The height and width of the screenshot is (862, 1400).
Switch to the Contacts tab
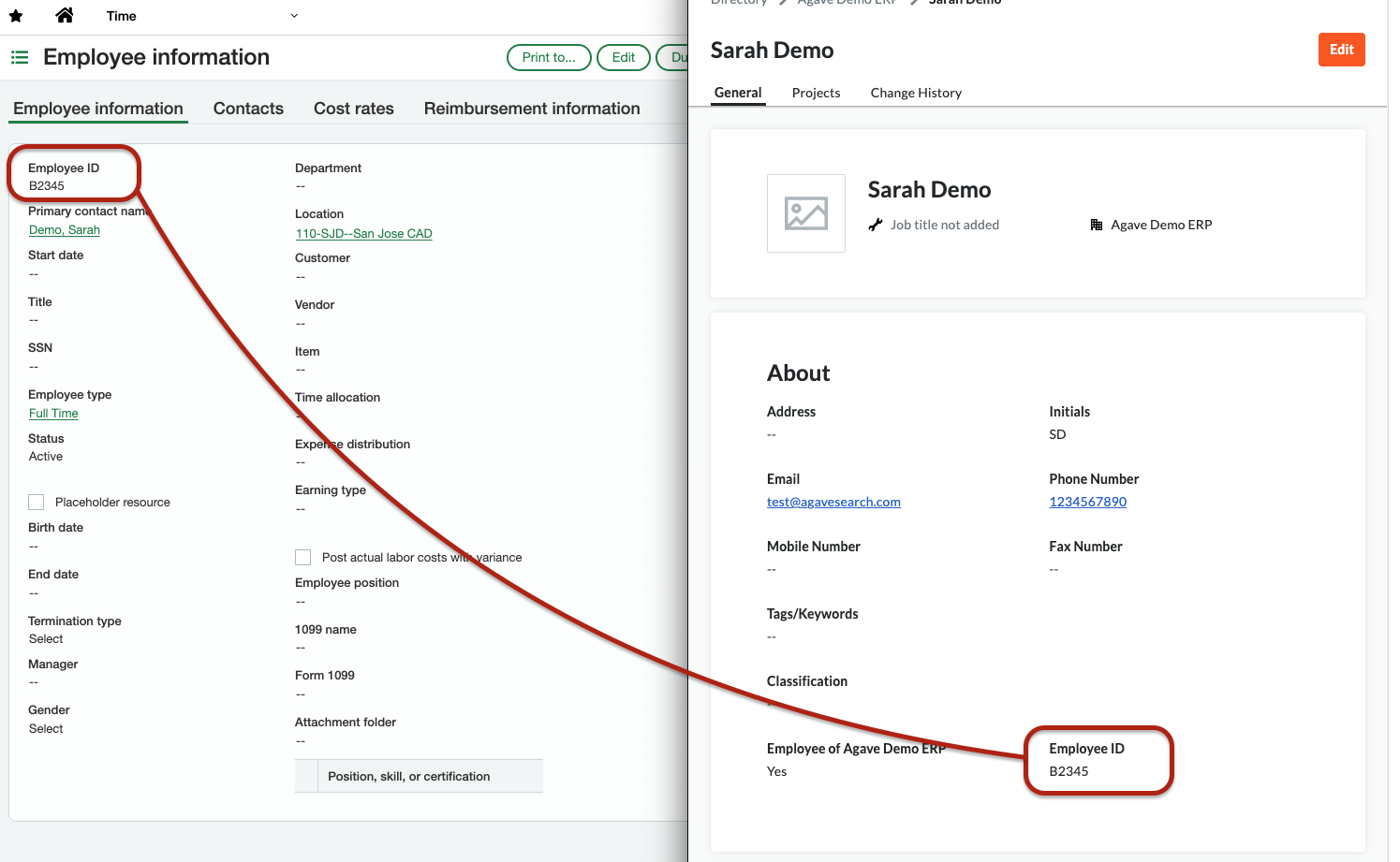click(x=248, y=109)
